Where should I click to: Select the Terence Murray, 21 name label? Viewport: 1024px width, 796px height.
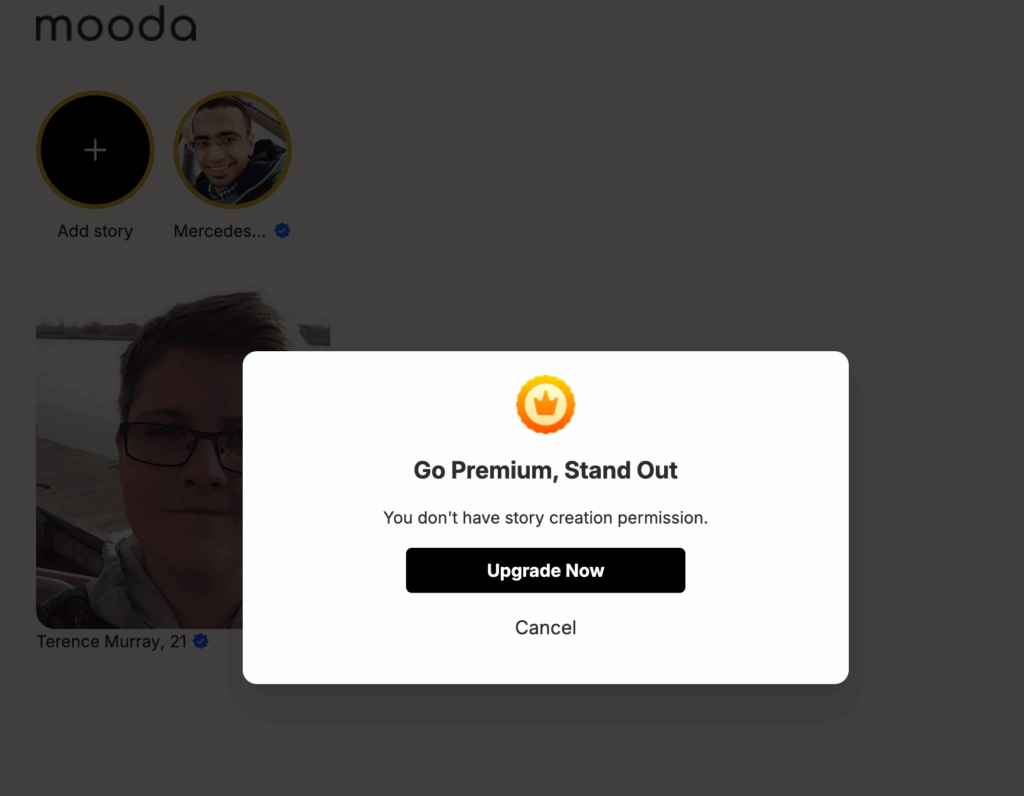(x=112, y=641)
